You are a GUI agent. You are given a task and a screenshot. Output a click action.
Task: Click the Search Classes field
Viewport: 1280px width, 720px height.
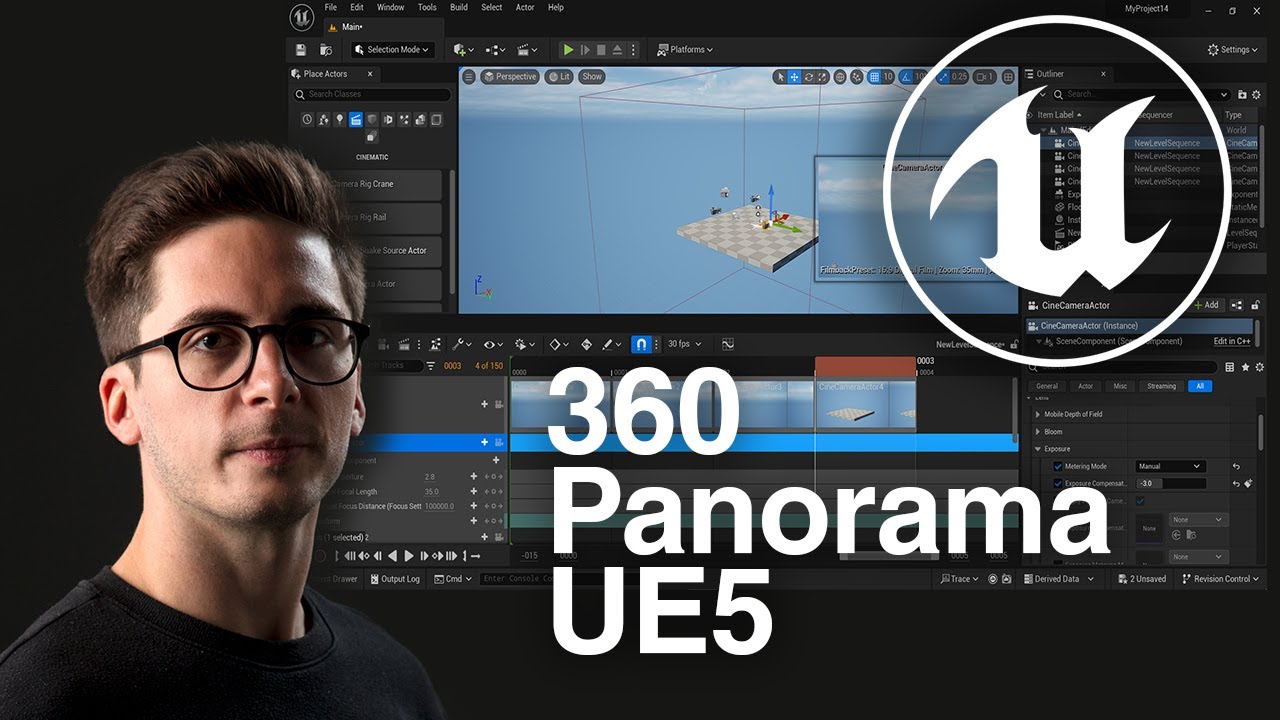371,94
